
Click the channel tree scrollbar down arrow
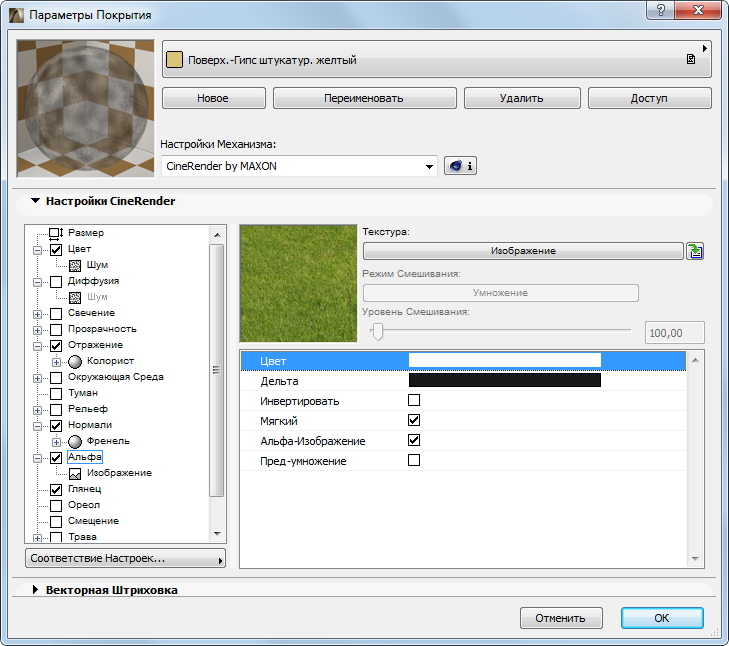pyautogui.click(x=217, y=534)
